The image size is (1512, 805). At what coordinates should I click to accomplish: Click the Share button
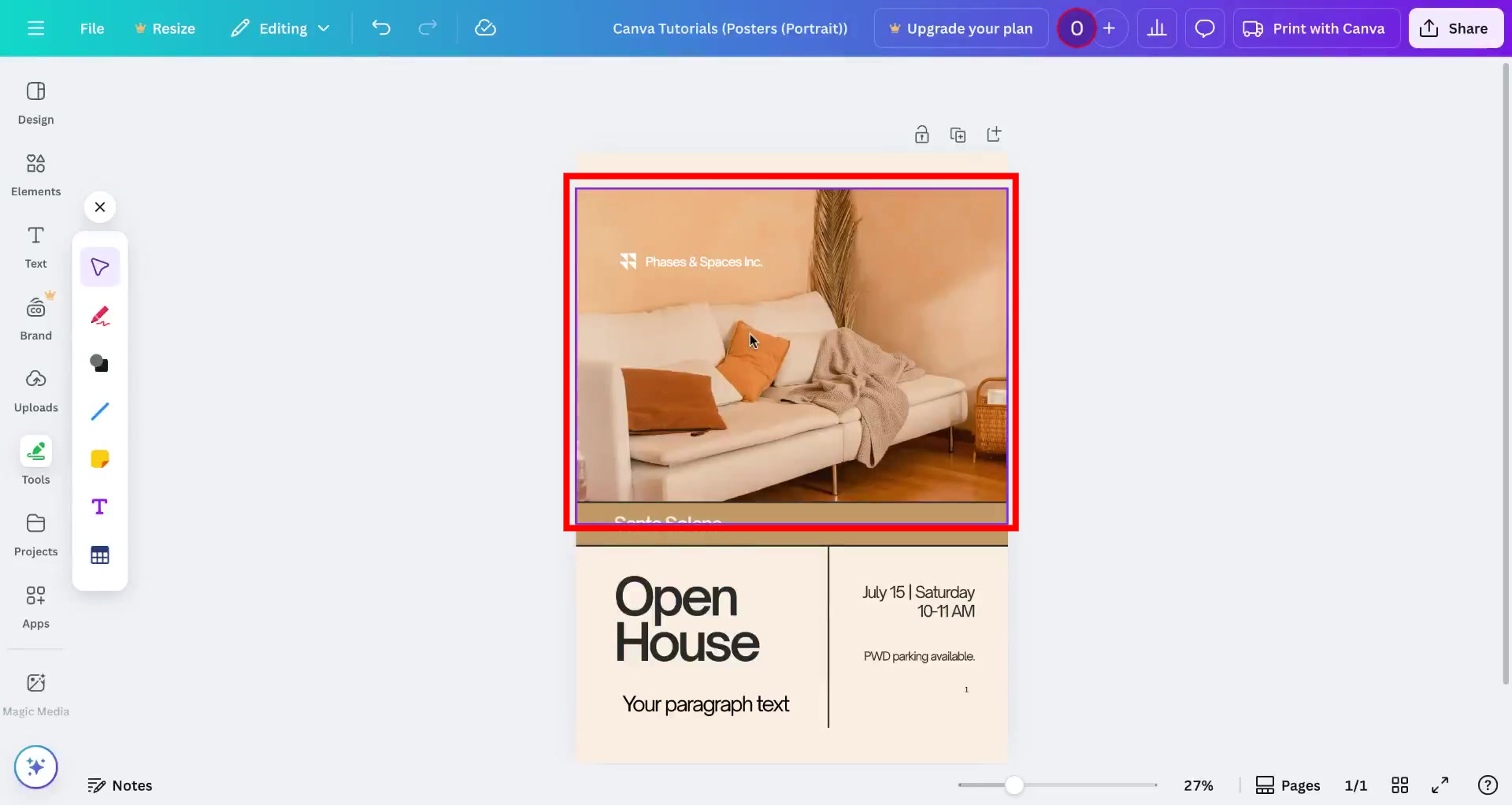pos(1455,28)
